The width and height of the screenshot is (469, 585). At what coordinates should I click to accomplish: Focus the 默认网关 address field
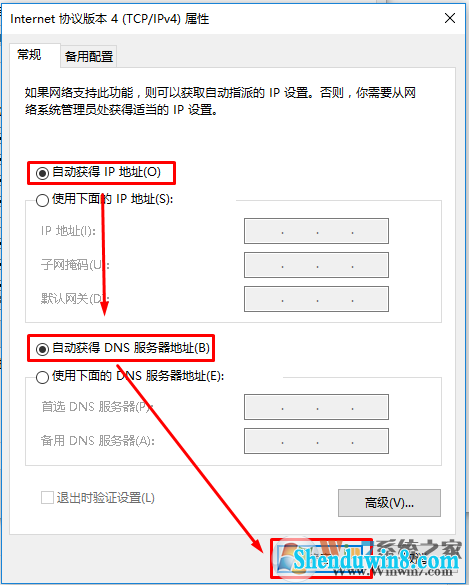tap(316, 299)
